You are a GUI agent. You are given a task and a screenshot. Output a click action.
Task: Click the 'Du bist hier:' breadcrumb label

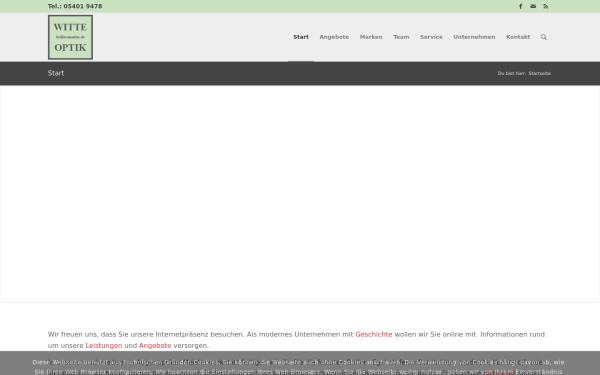point(512,73)
